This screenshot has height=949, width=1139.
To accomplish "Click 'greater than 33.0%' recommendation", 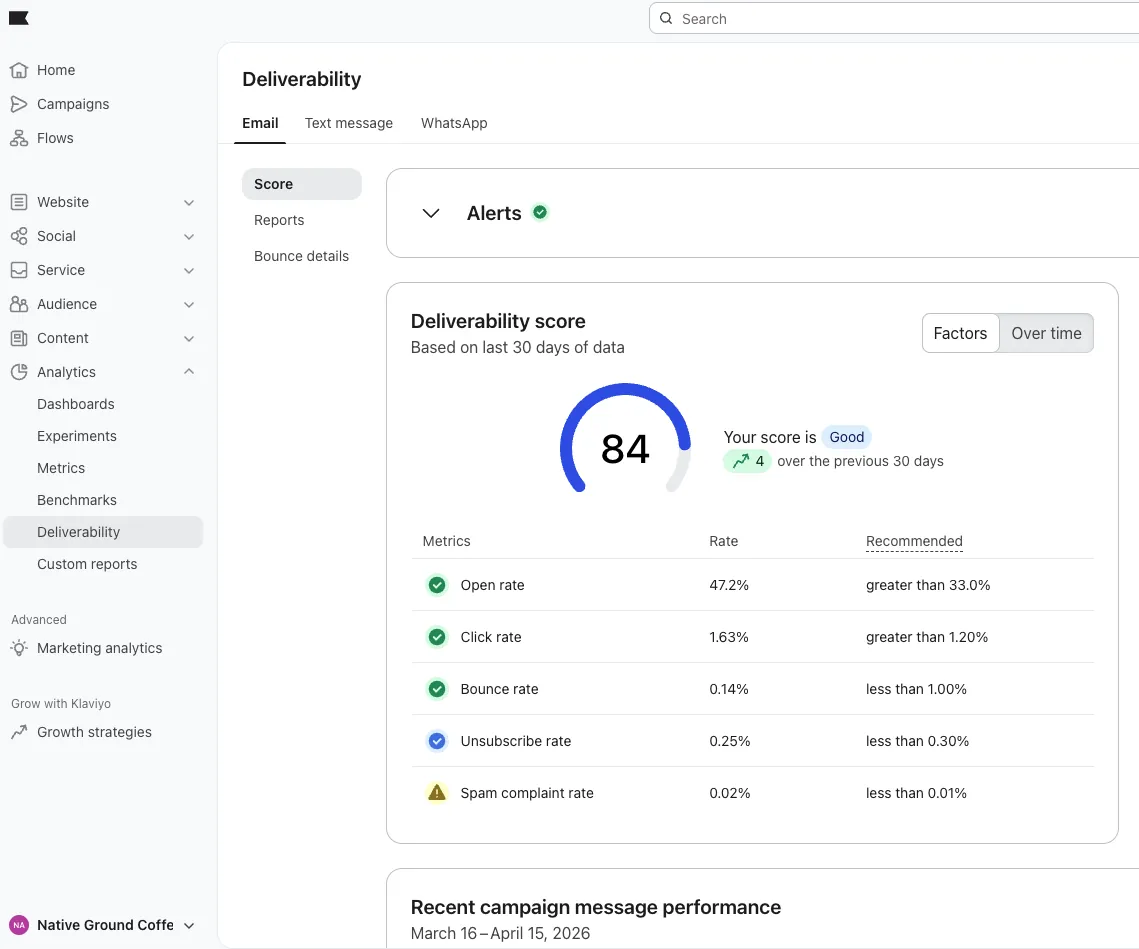I will pos(928,586).
